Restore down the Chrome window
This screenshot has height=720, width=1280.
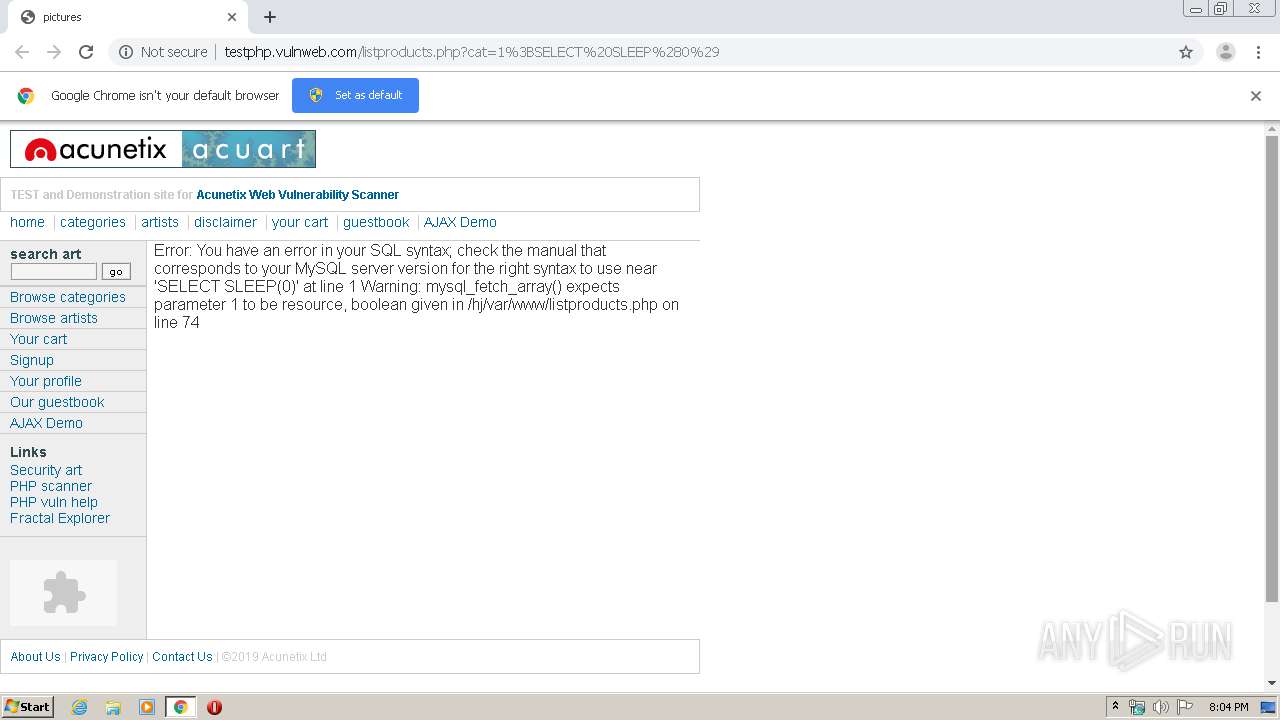(1220, 9)
